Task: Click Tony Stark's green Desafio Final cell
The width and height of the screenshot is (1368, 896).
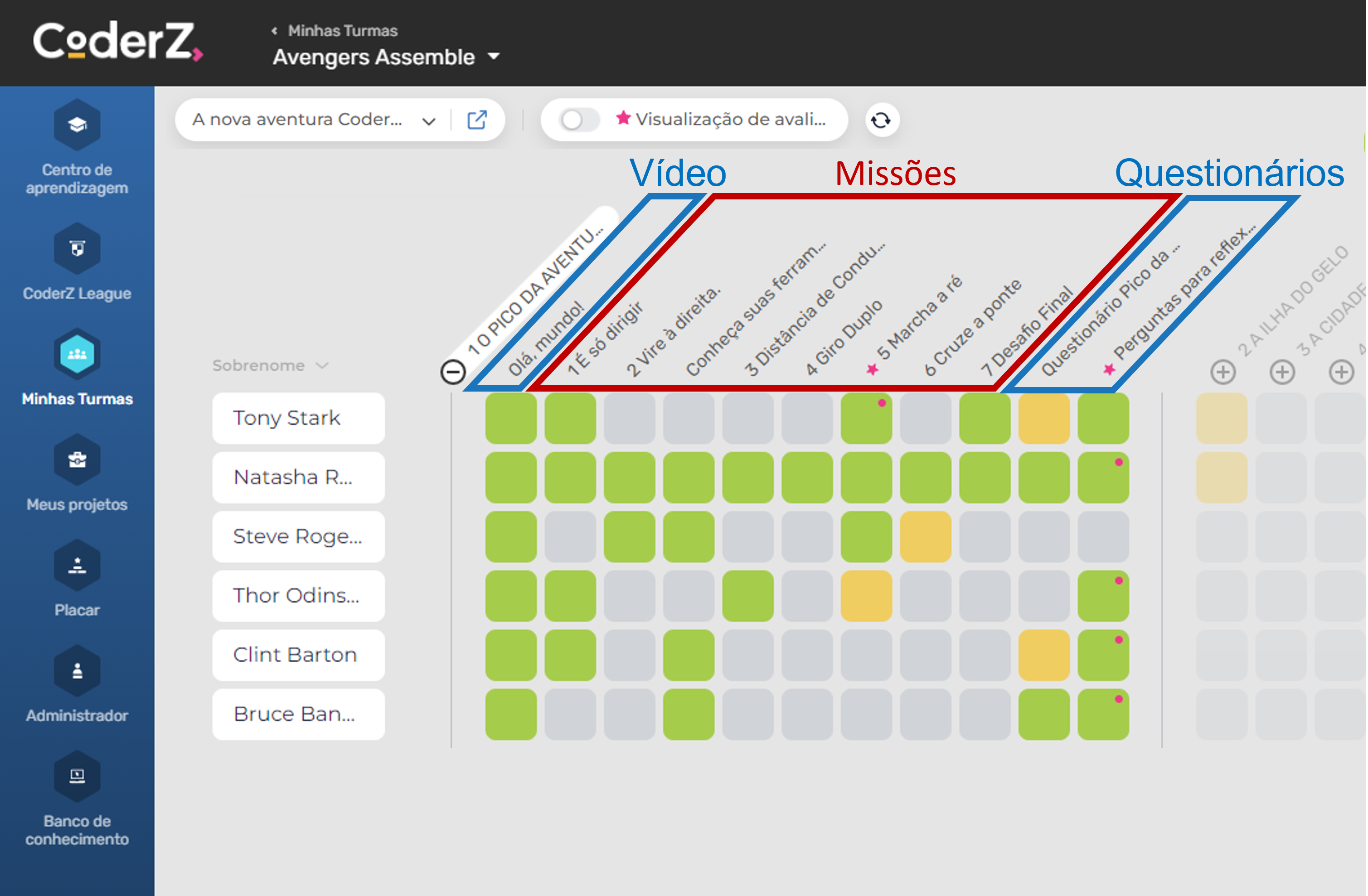Action: [x=985, y=418]
